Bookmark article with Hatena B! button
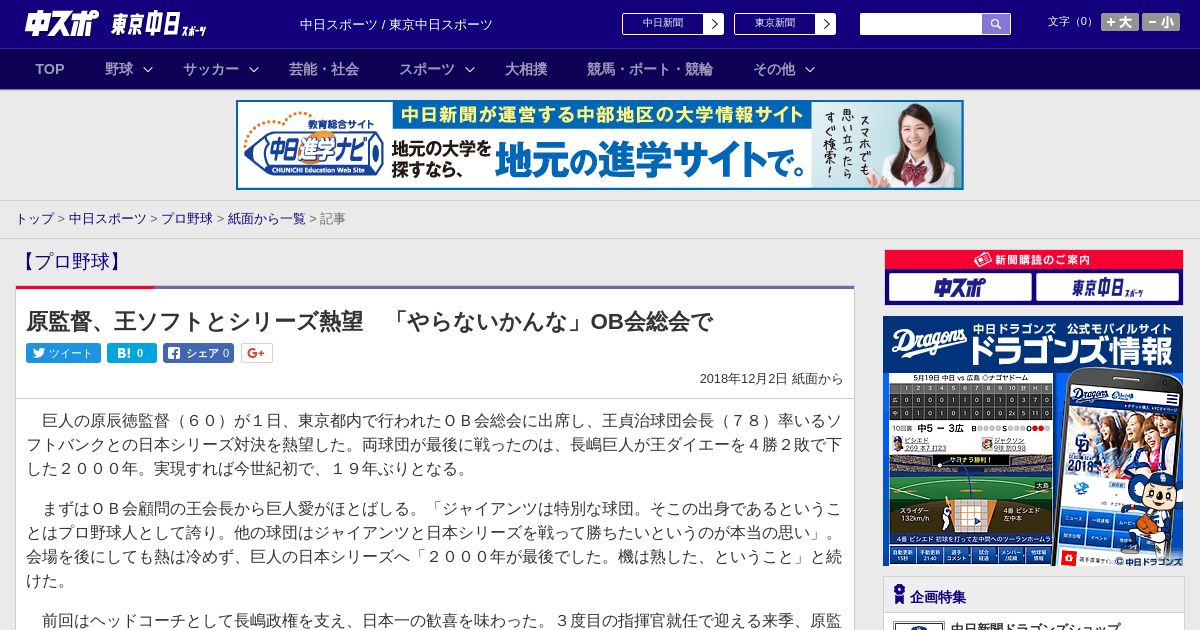 pos(132,353)
